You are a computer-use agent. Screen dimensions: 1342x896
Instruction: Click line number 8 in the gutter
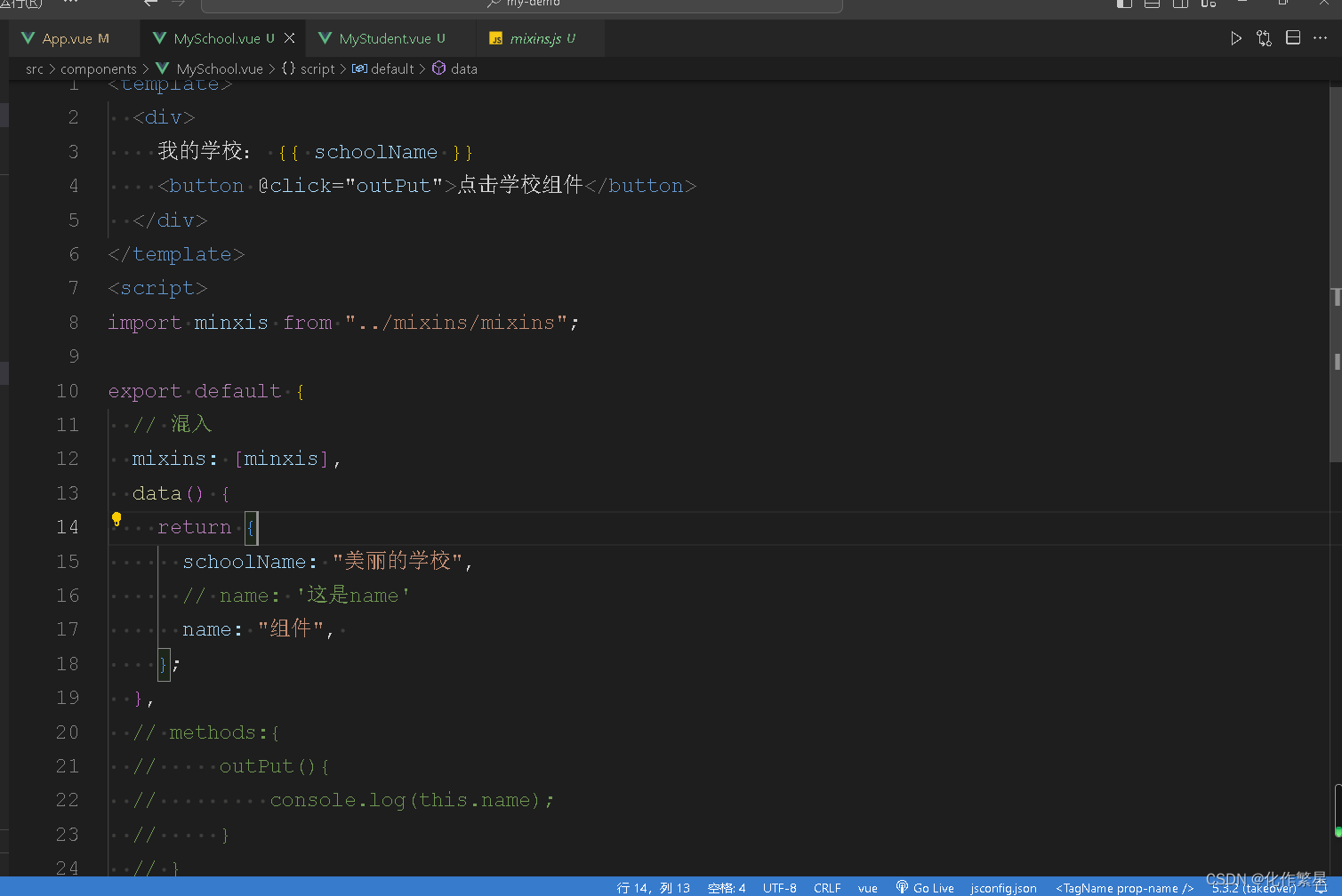pos(74,323)
